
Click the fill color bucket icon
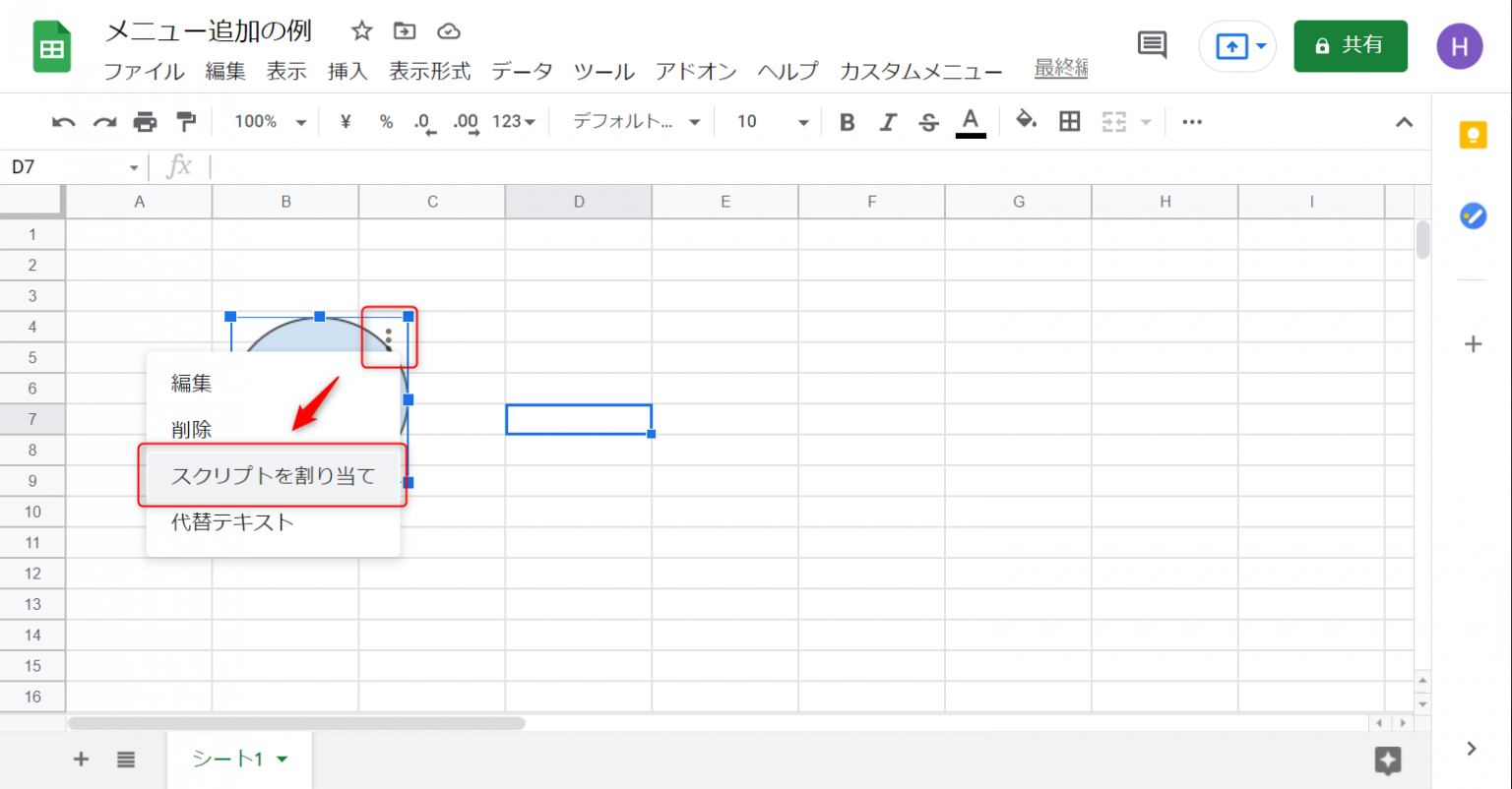[1027, 121]
